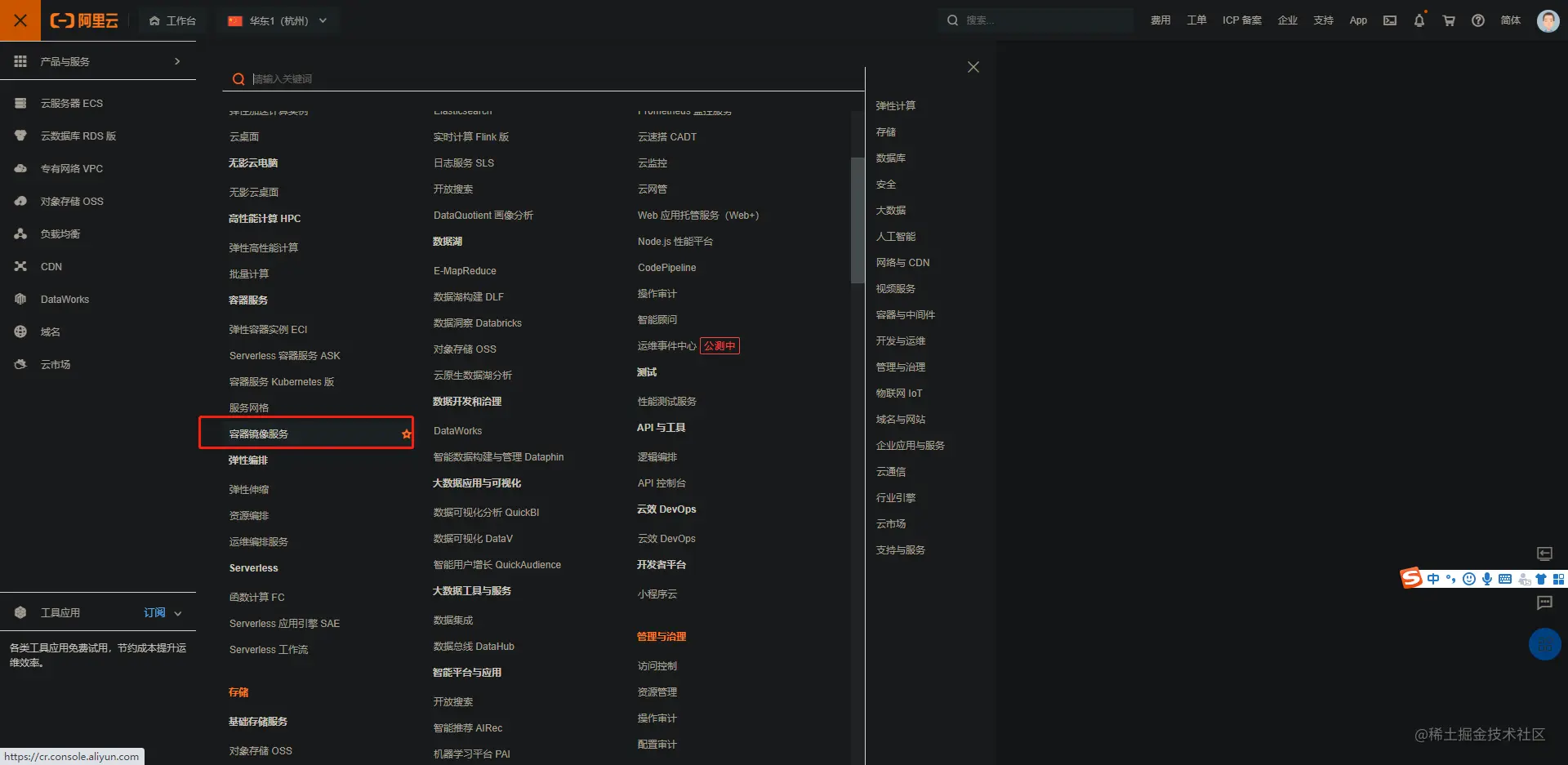Close the product panel with the X
This screenshot has height=765, width=1568.
[x=973, y=67]
